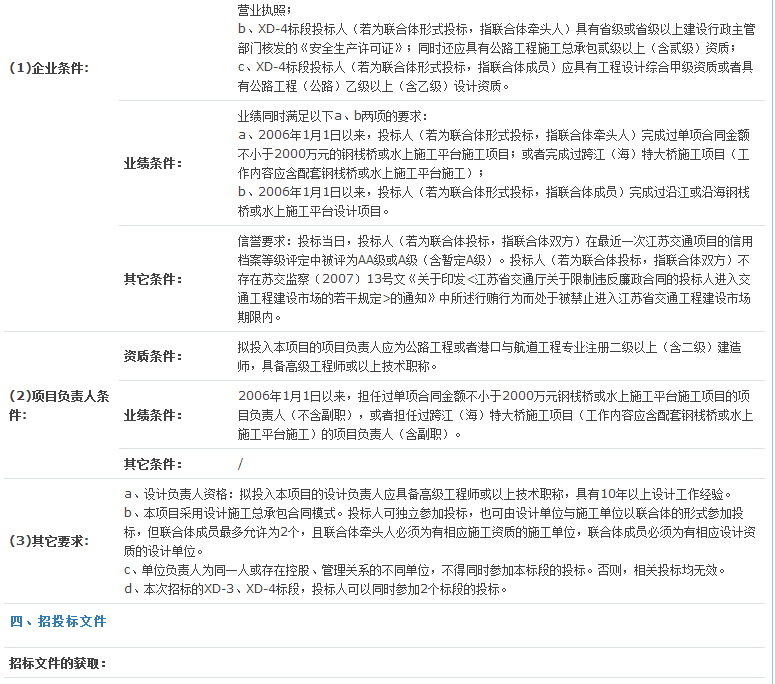The image size is (775, 684).
Task: Select the "四、招投标文件" section heading
Action: pos(58,621)
